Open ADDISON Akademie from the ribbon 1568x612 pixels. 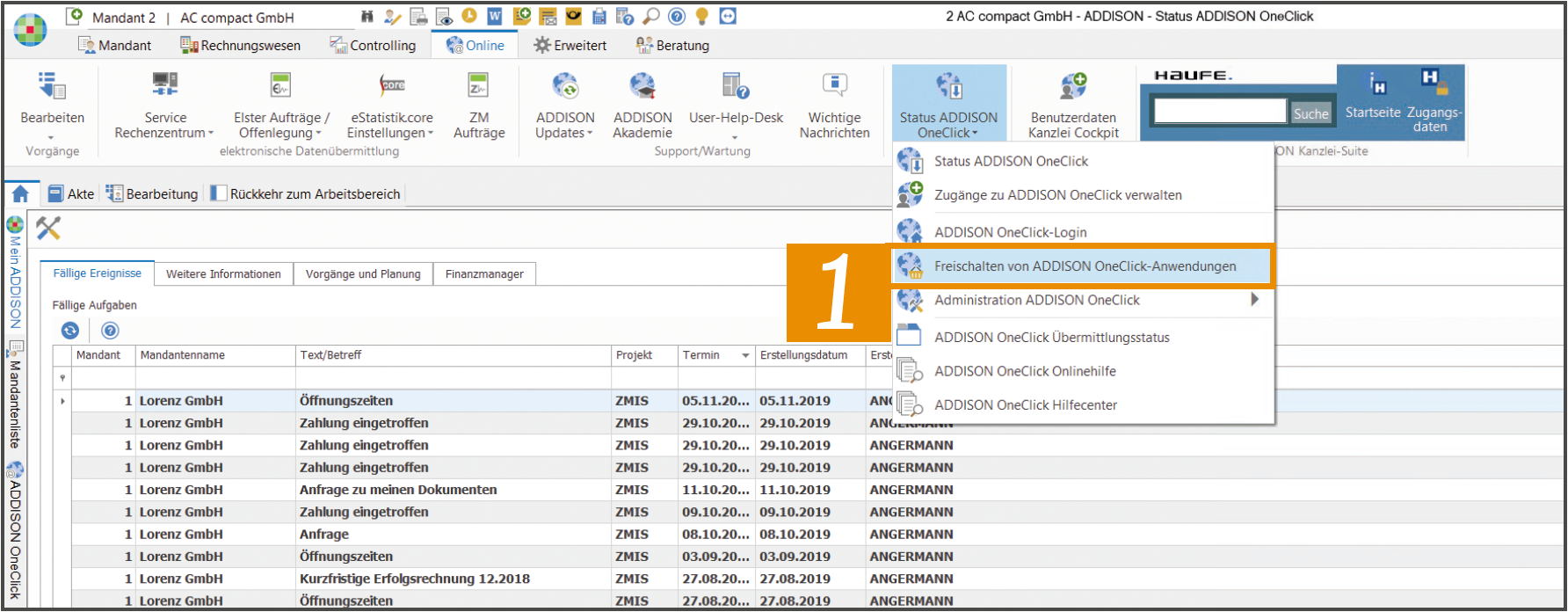point(642,106)
